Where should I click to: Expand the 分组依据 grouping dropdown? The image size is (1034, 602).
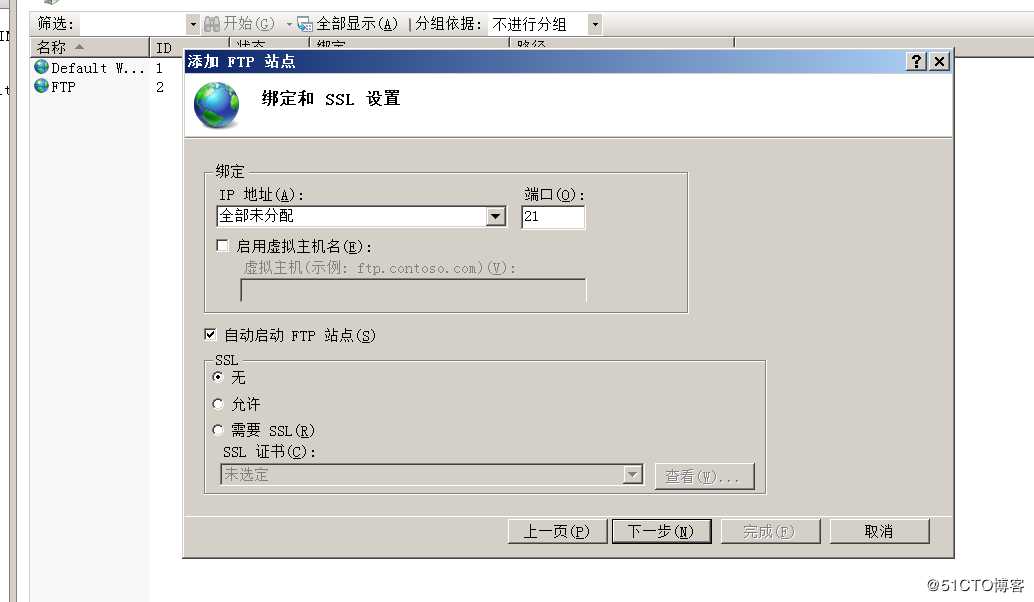(595, 24)
